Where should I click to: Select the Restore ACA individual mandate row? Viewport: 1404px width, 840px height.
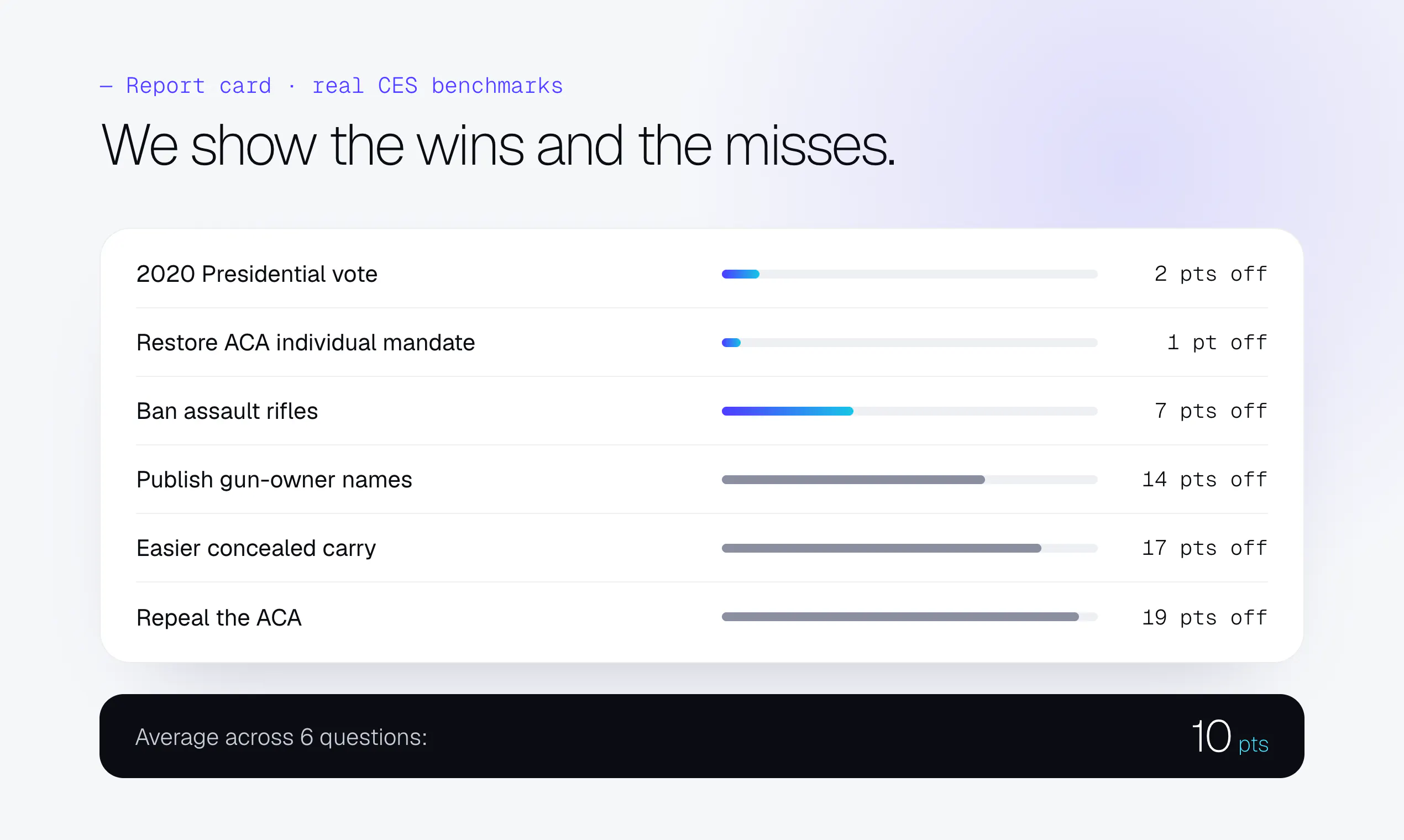tap(701, 343)
